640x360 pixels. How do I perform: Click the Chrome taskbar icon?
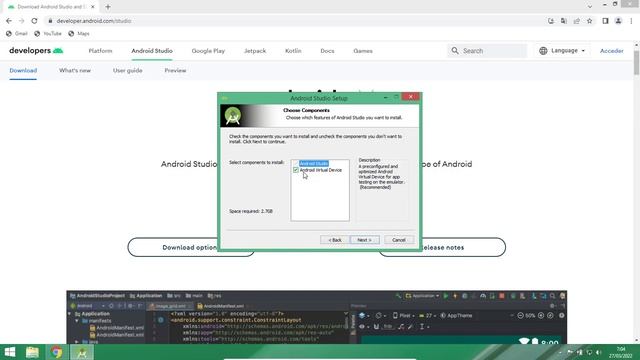pyautogui.click(x=56, y=352)
